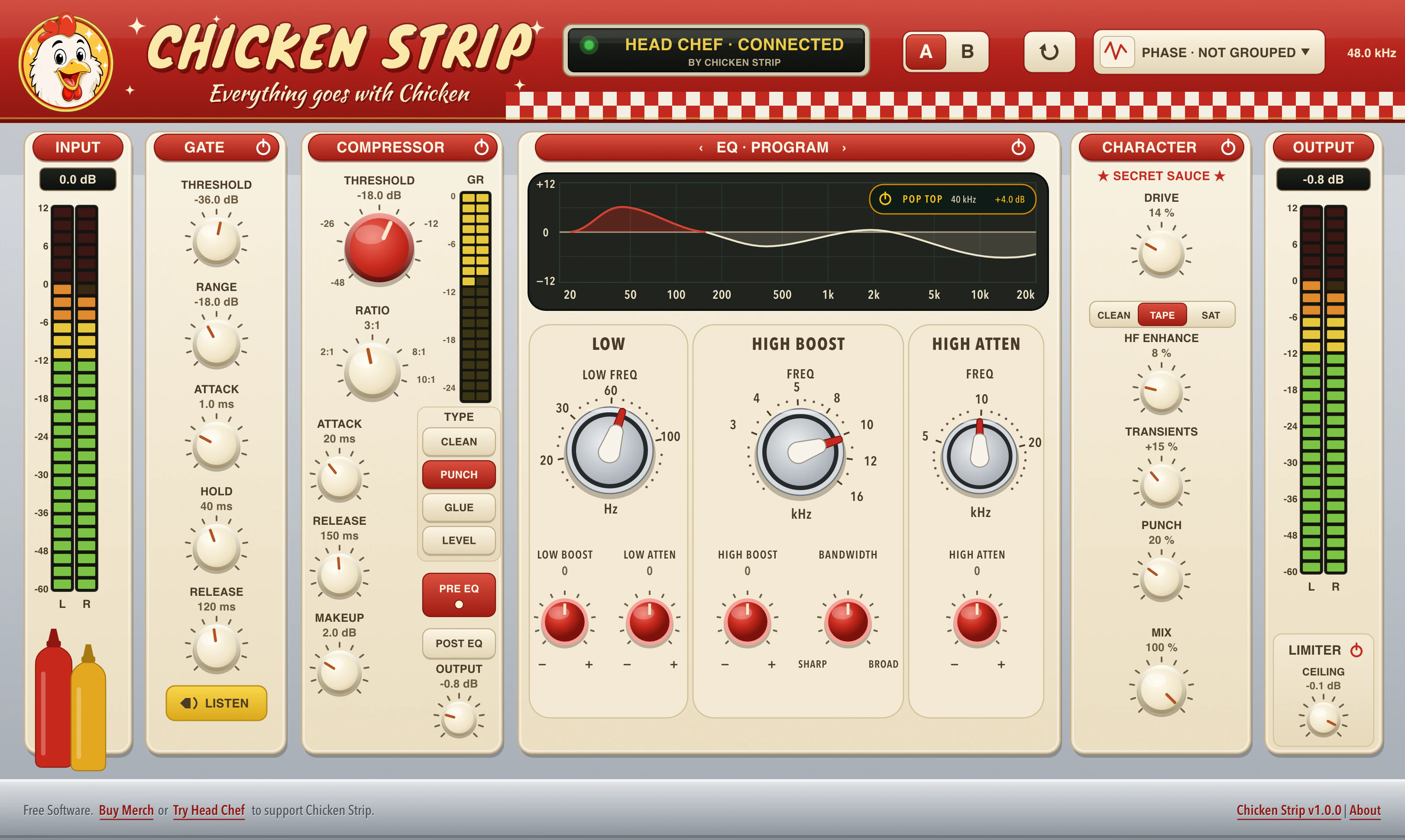Toggle the Character section power icon
Screen dimensions: 1405x840
(1228, 147)
